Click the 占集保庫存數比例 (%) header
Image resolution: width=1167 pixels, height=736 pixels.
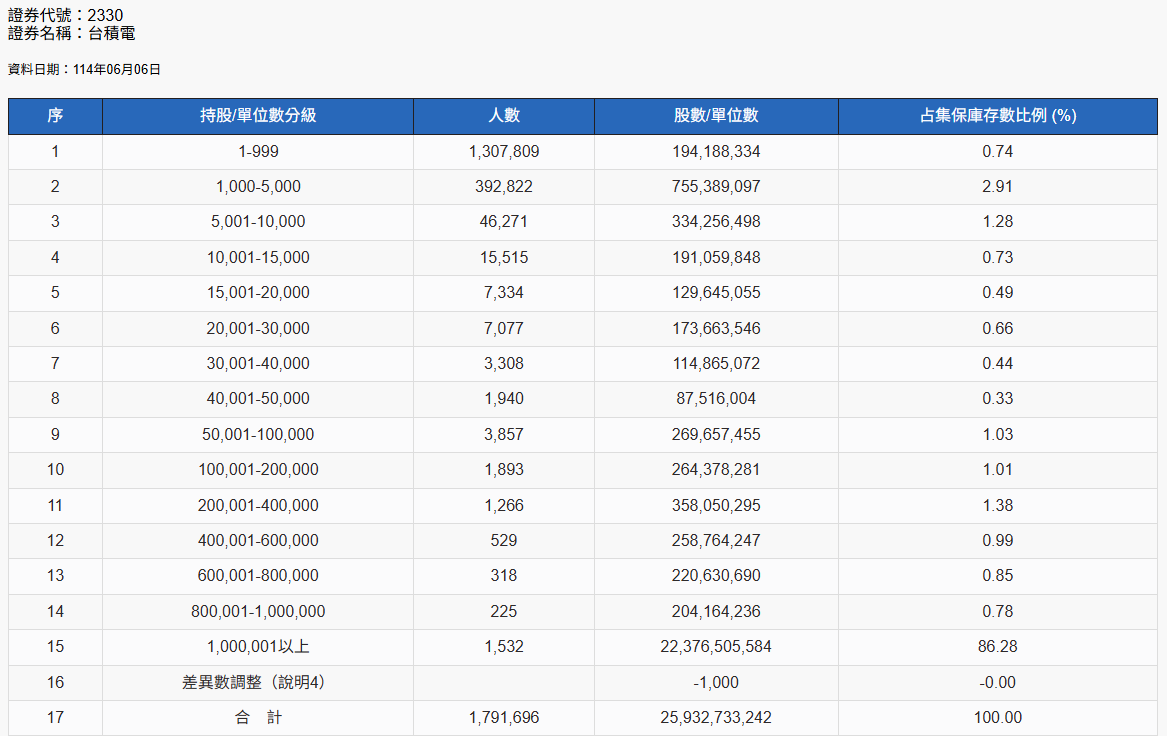pyautogui.click(x=998, y=116)
